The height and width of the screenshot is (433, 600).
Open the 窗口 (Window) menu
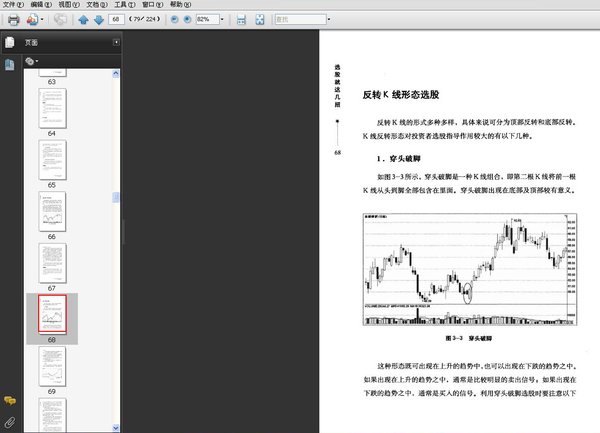point(152,5)
